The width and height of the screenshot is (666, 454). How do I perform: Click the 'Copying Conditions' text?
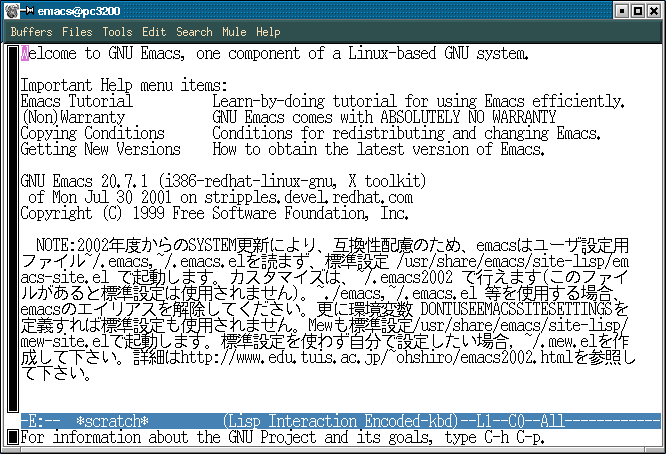pyautogui.click(x=93, y=133)
